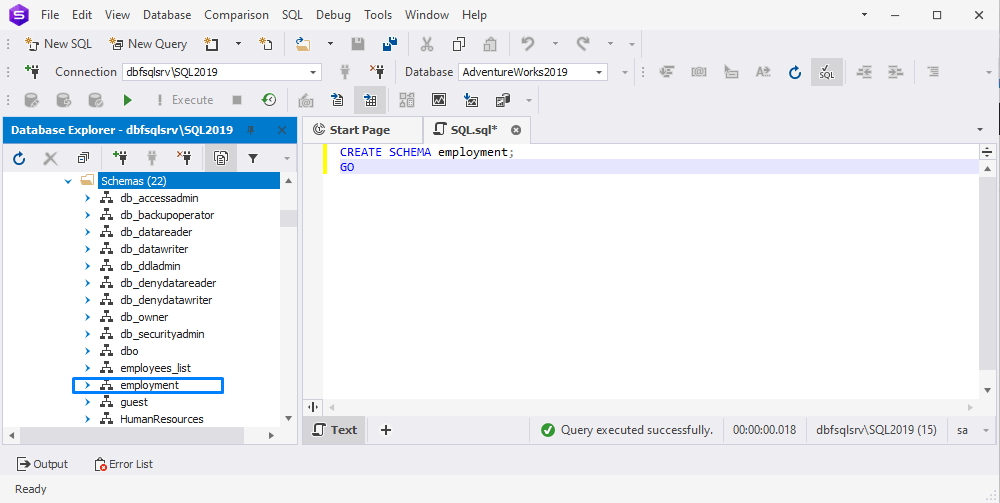This screenshot has height=503, width=1000.
Task: Expand the employment schema node
Action: point(88,385)
